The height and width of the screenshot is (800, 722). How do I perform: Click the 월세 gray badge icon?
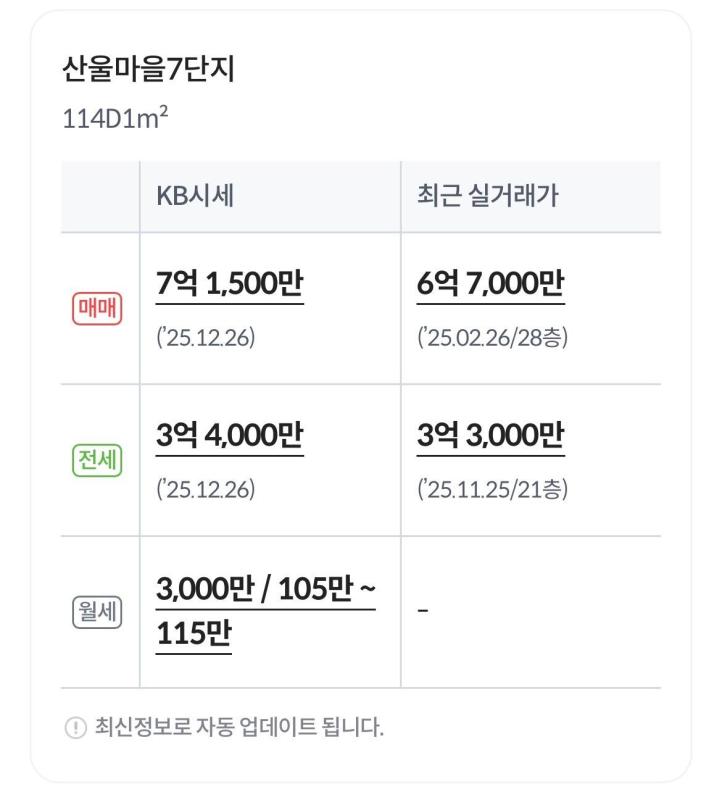click(97, 612)
